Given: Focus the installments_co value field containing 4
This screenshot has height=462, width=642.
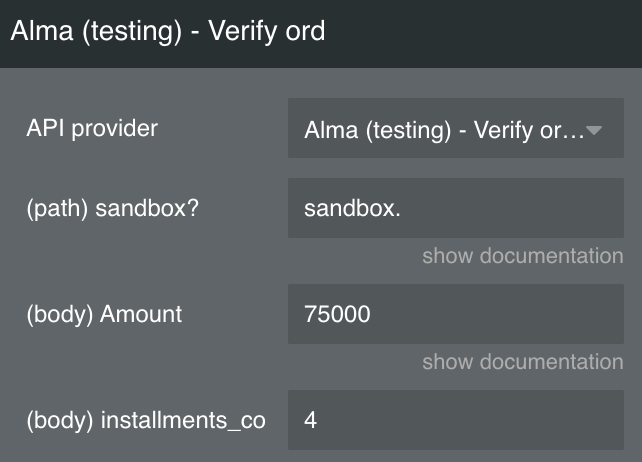Looking at the screenshot, I should [456, 420].
